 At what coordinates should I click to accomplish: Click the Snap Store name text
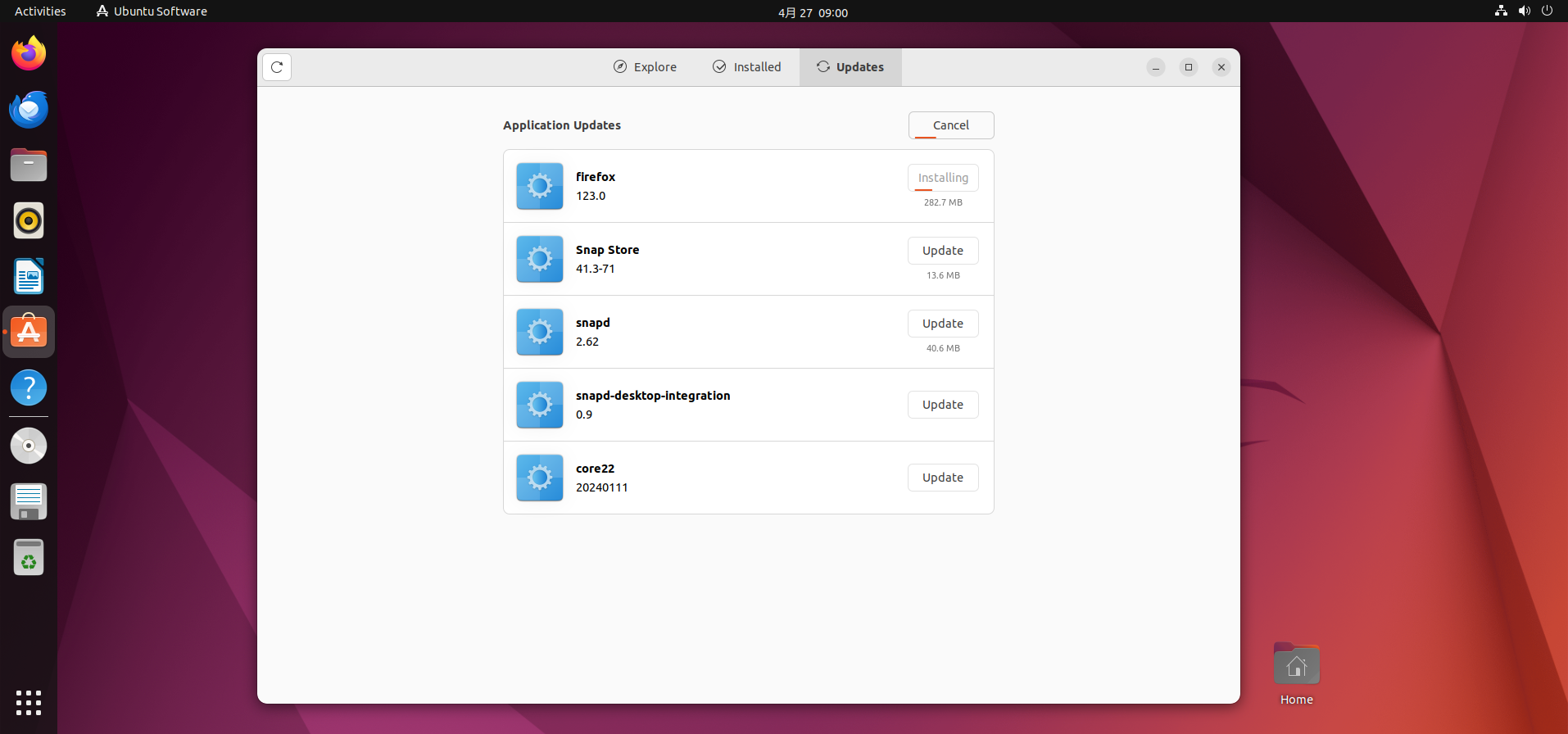pyautogui.click(x=607, y=250)
